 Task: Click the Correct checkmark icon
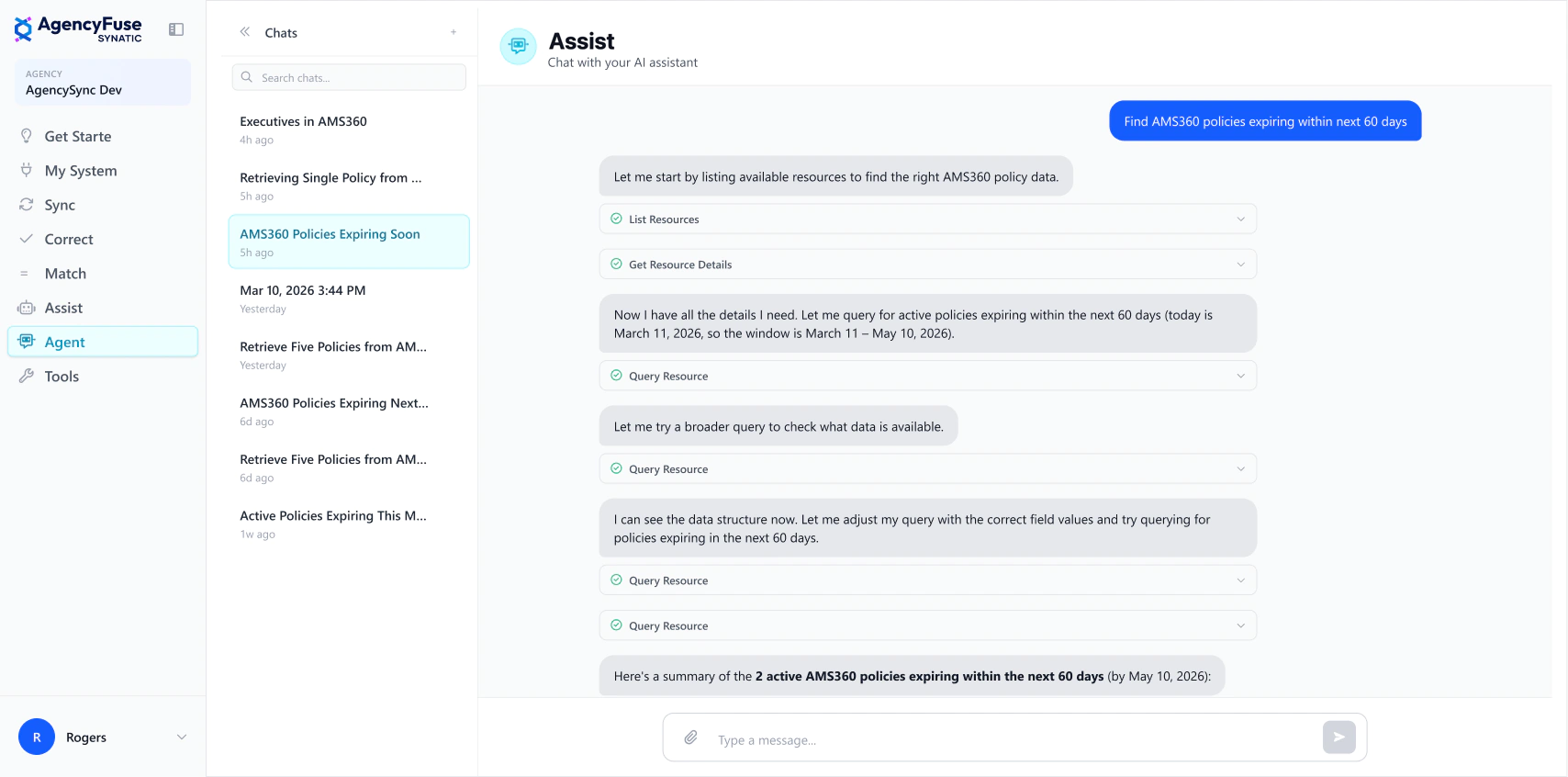[27, 239]
